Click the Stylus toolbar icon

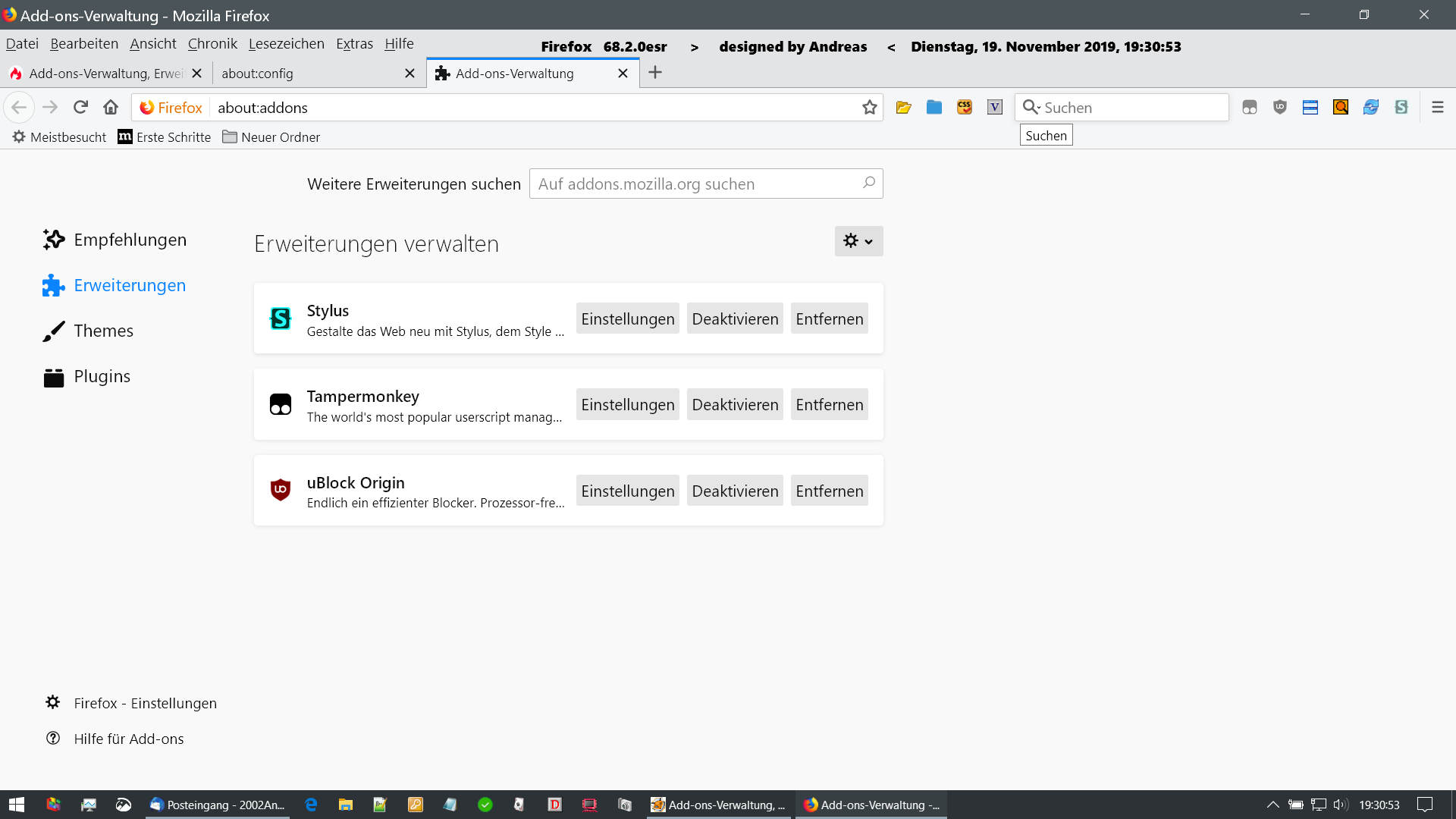point(1401,107)
